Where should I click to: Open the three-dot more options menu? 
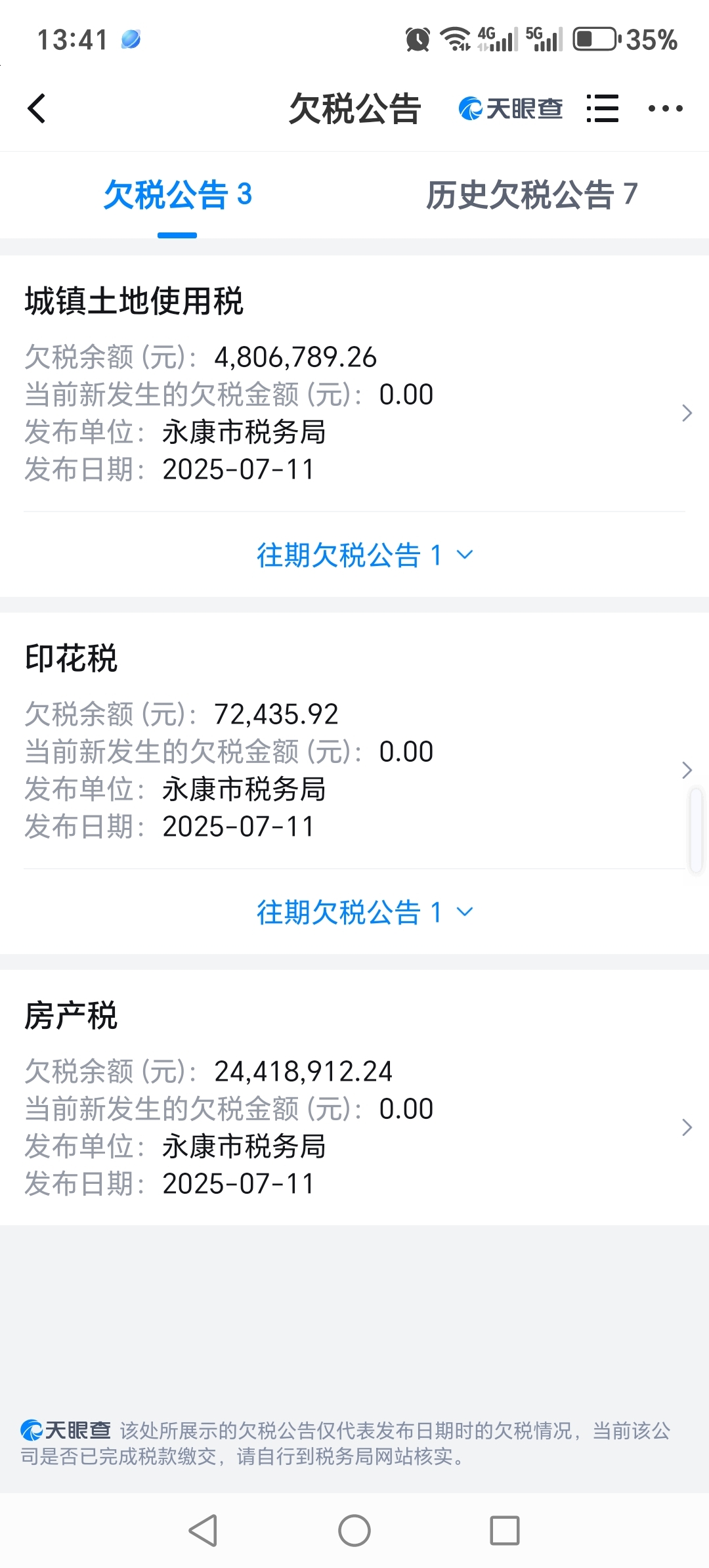pyautogui.click(x=665, y=108)
